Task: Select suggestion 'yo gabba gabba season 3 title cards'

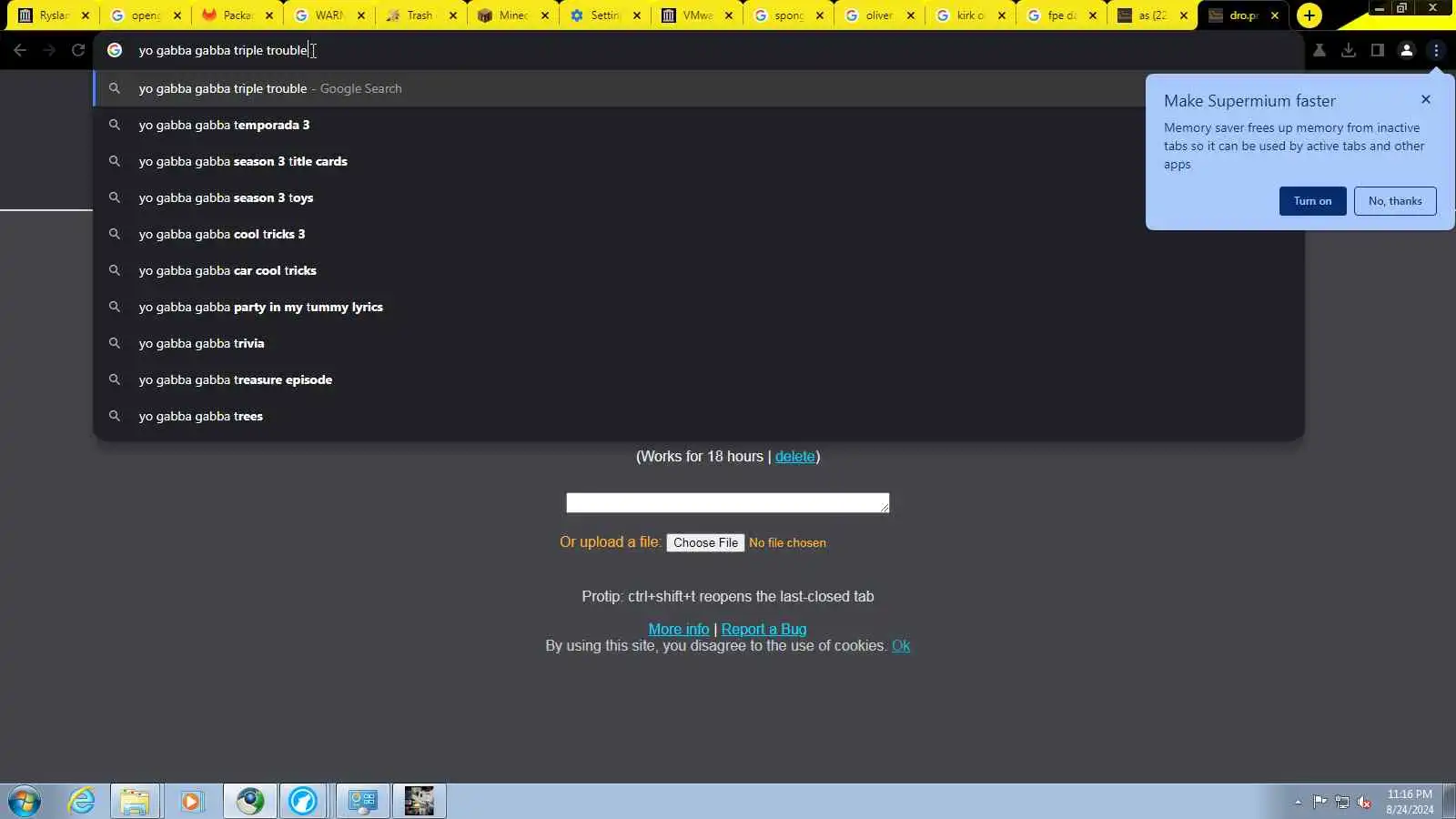Action: point(699,161)
